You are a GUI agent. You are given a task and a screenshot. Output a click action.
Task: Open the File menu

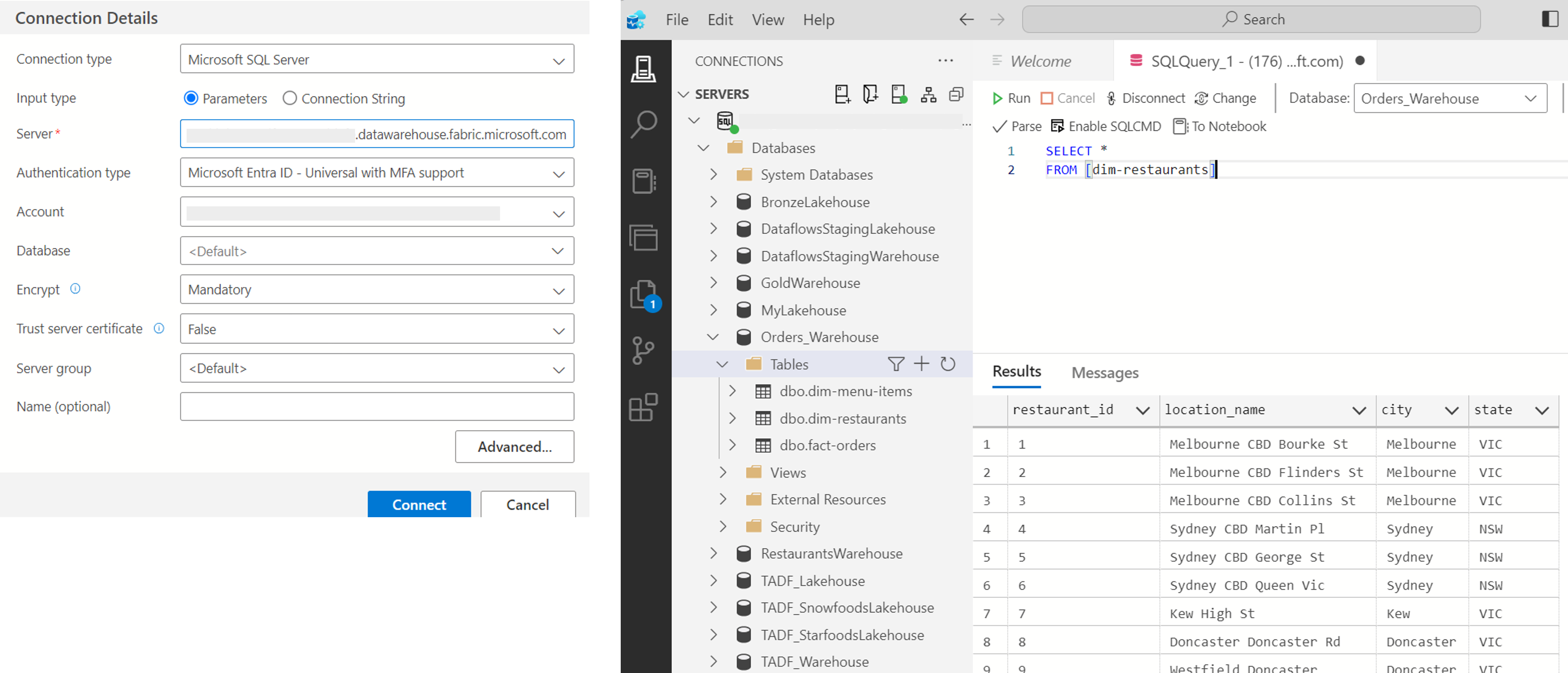click(x=677, y=20)
